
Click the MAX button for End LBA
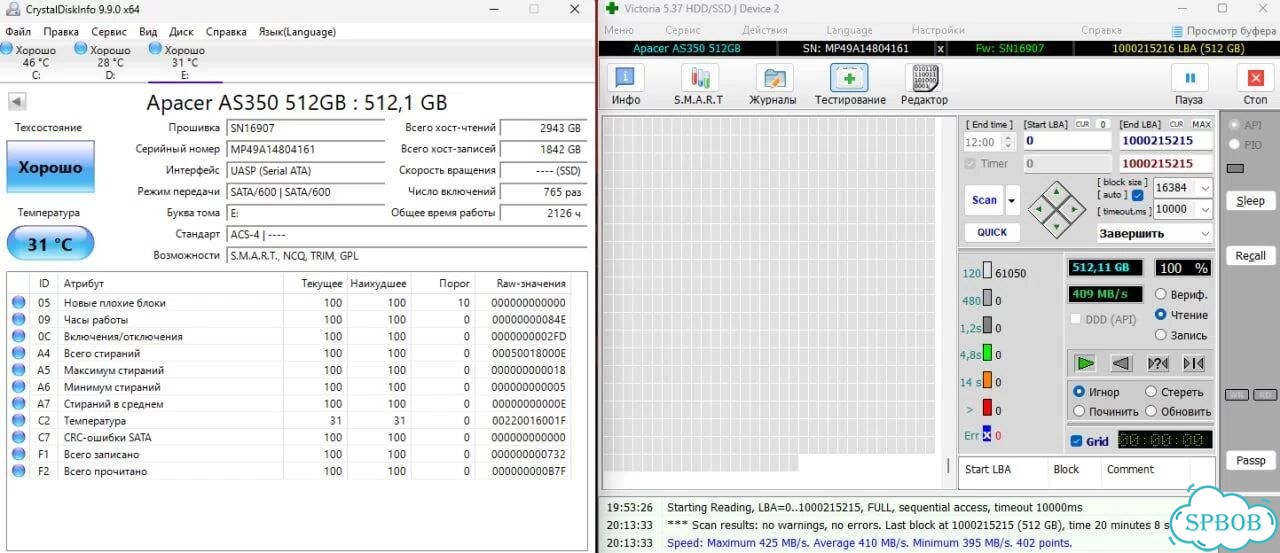click(1201, 124)
